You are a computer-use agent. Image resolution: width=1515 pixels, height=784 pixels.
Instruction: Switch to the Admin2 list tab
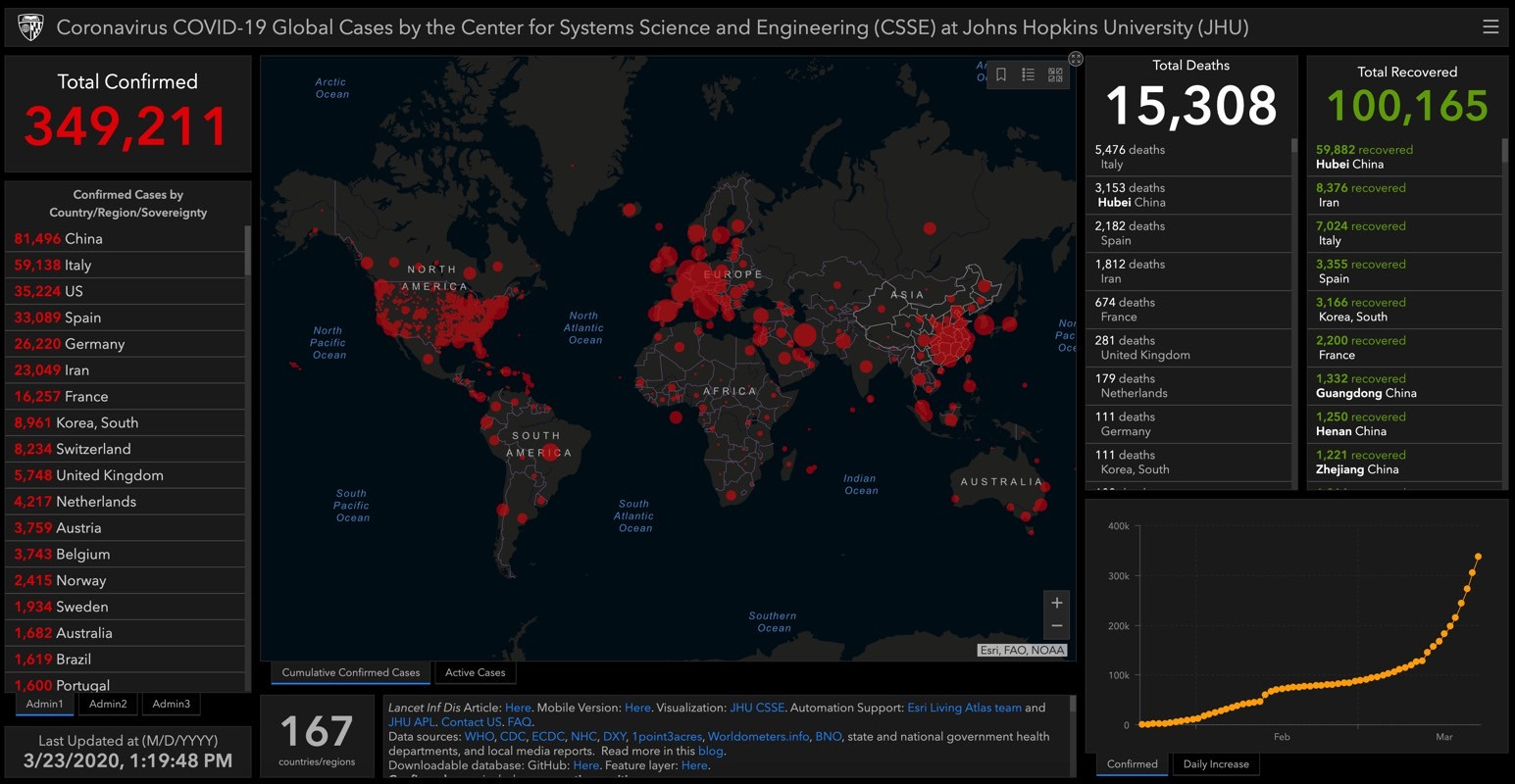pos(108,704)
